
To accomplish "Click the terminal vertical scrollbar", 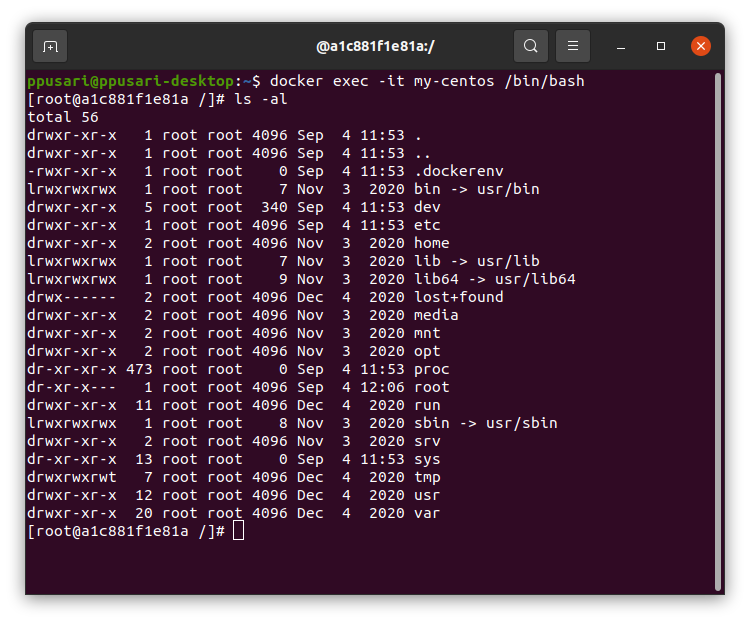I will [717, 332].
